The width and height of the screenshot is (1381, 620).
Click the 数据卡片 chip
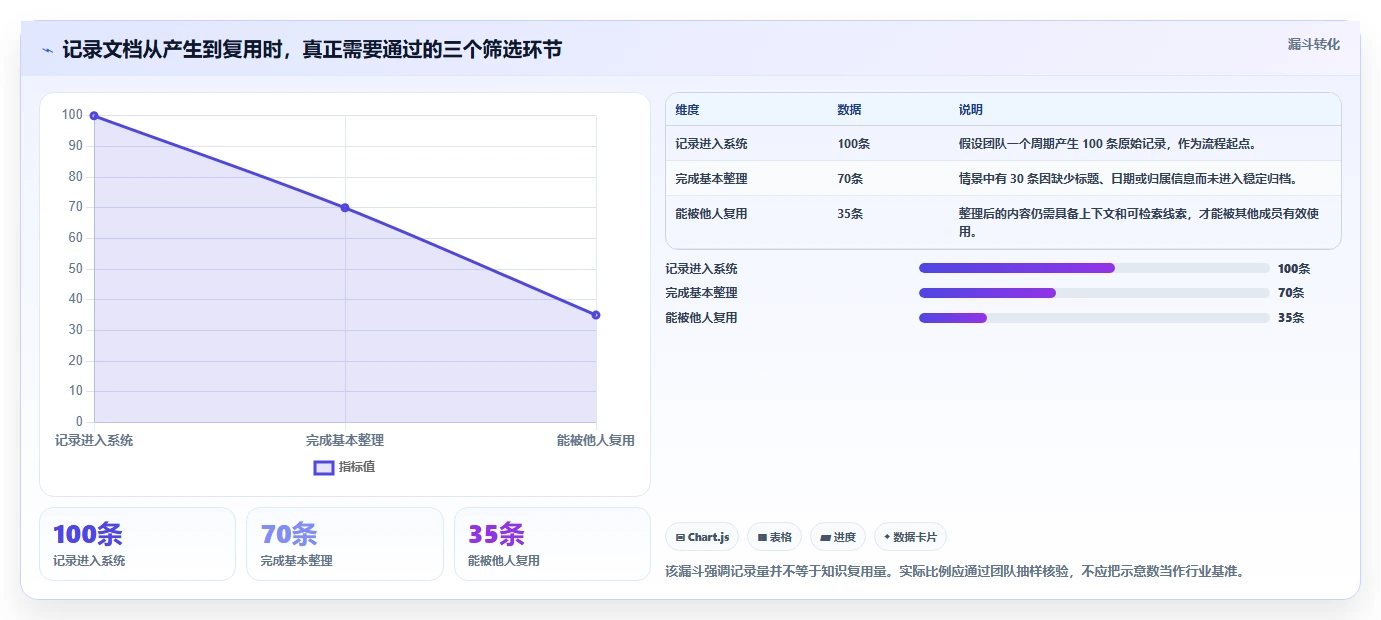pos(910,537)
